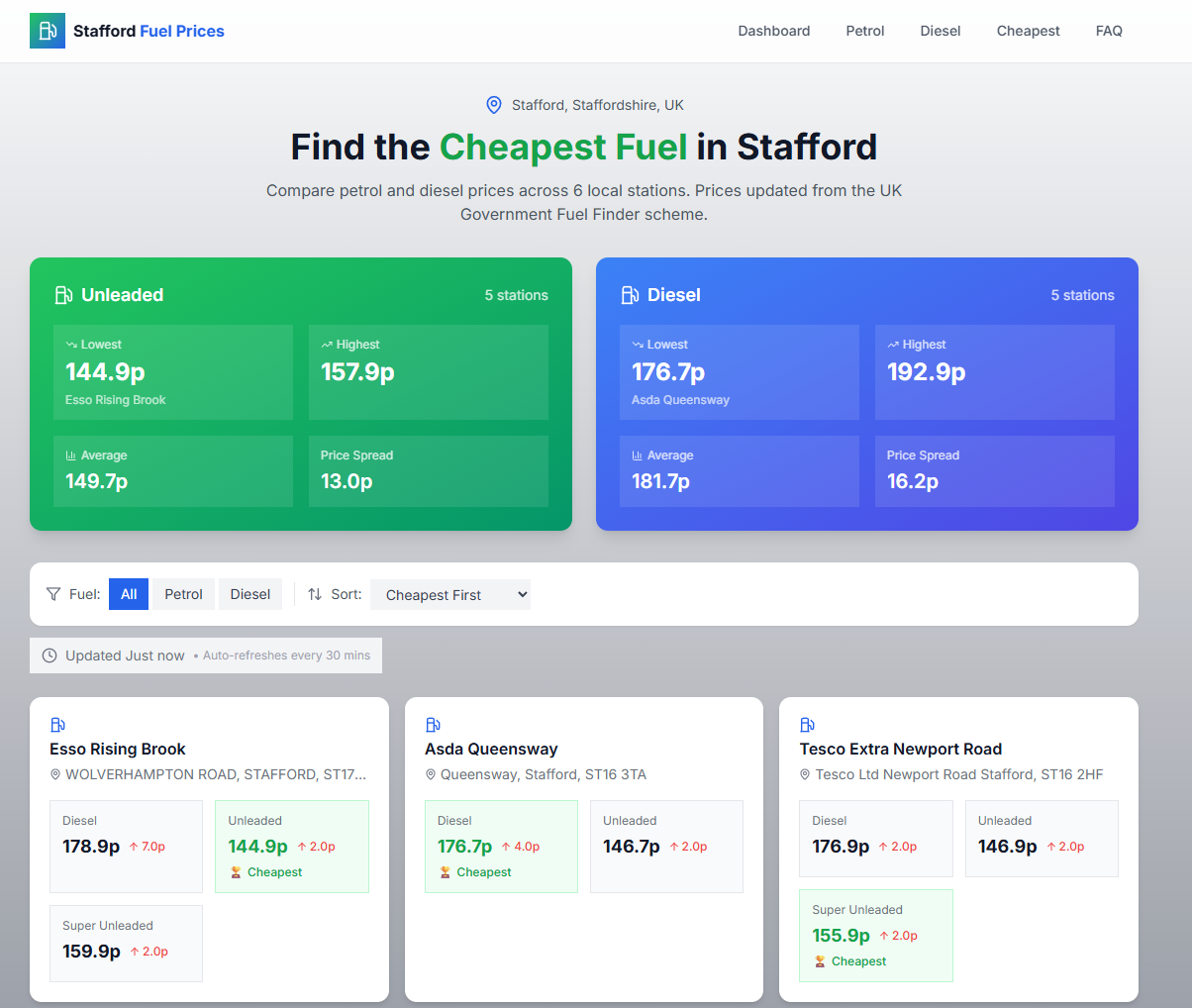Click the Diesel price spread 16.2p
Viewport: 1192px width, 1008px height.
pos(913,481)
